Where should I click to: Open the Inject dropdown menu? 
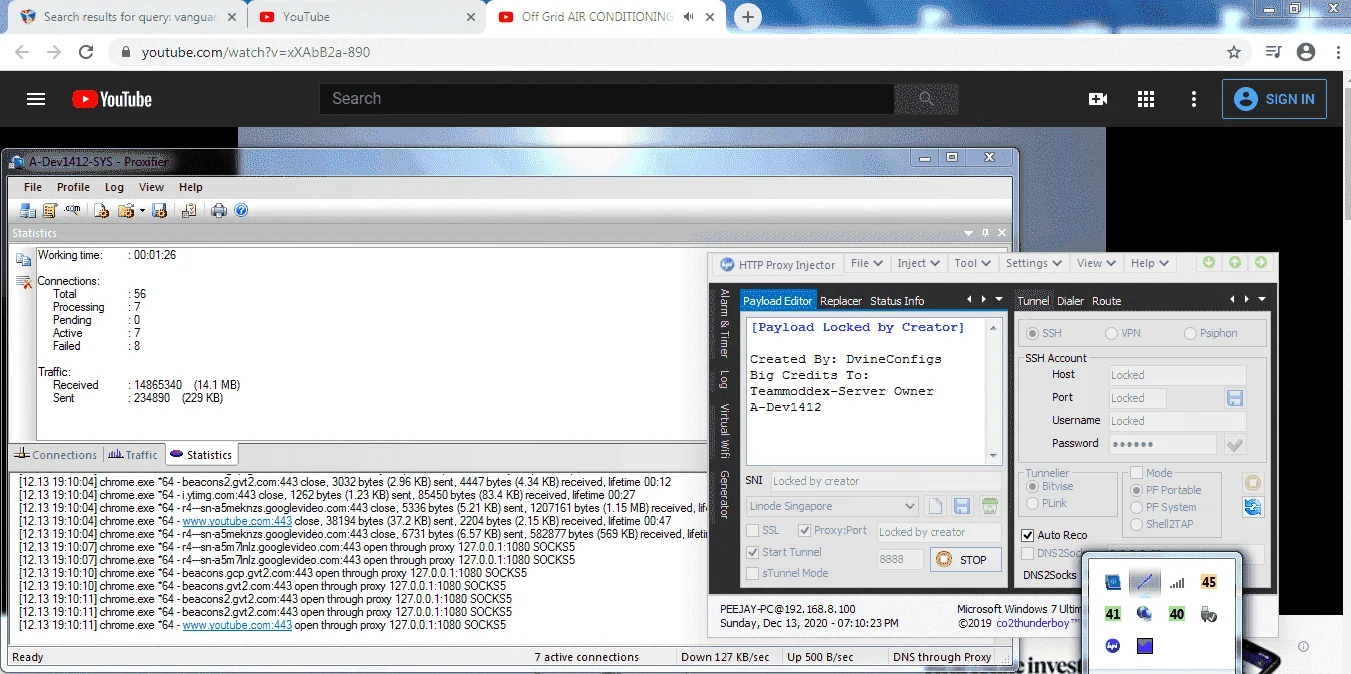click(919, 263)
